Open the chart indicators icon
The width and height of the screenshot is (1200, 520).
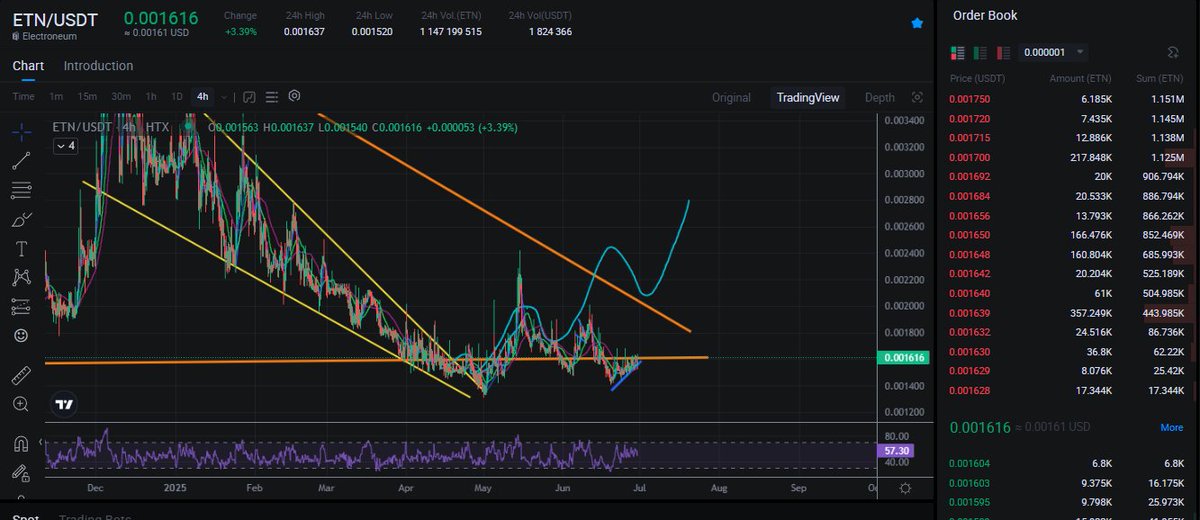[x=249, y=96]
